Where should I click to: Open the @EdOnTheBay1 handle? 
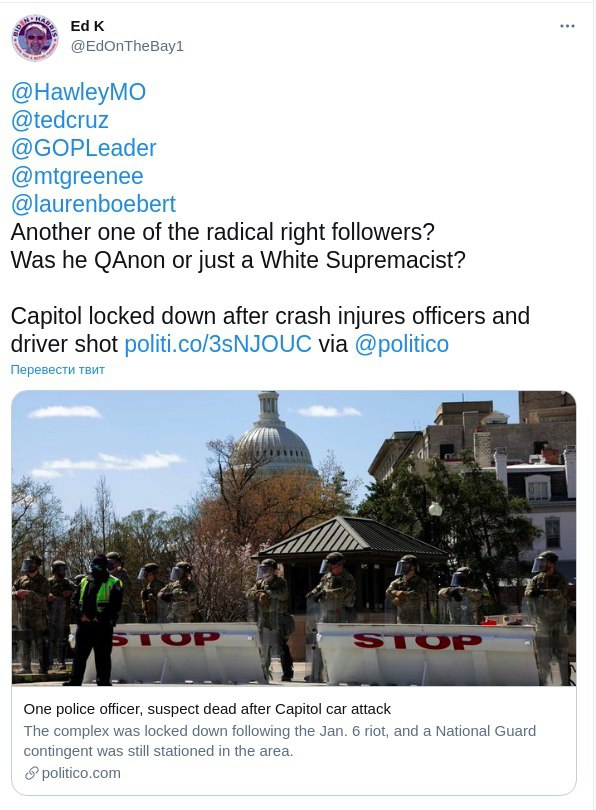pyautogui.click(x=127, y=46)
